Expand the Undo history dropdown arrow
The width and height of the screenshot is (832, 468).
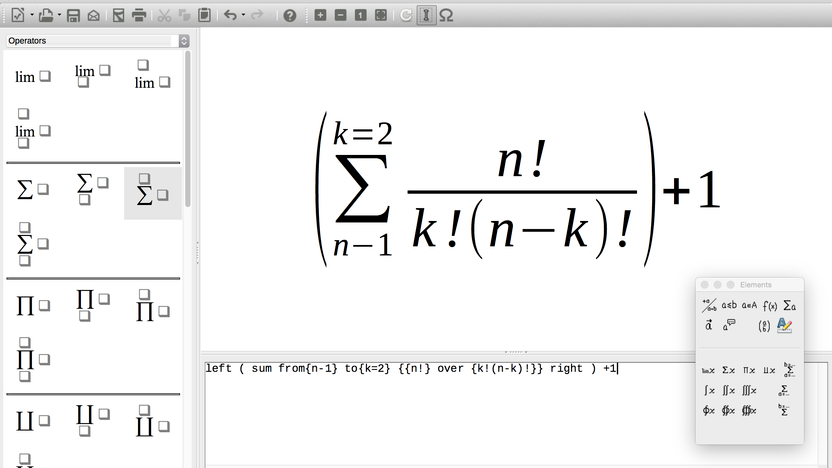click(x=243, y=15)
